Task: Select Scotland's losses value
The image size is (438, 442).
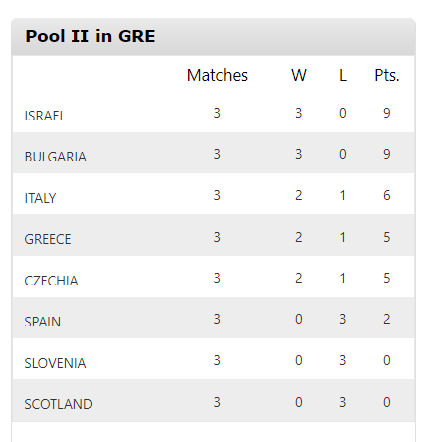Action: click(x=343, y=402)
